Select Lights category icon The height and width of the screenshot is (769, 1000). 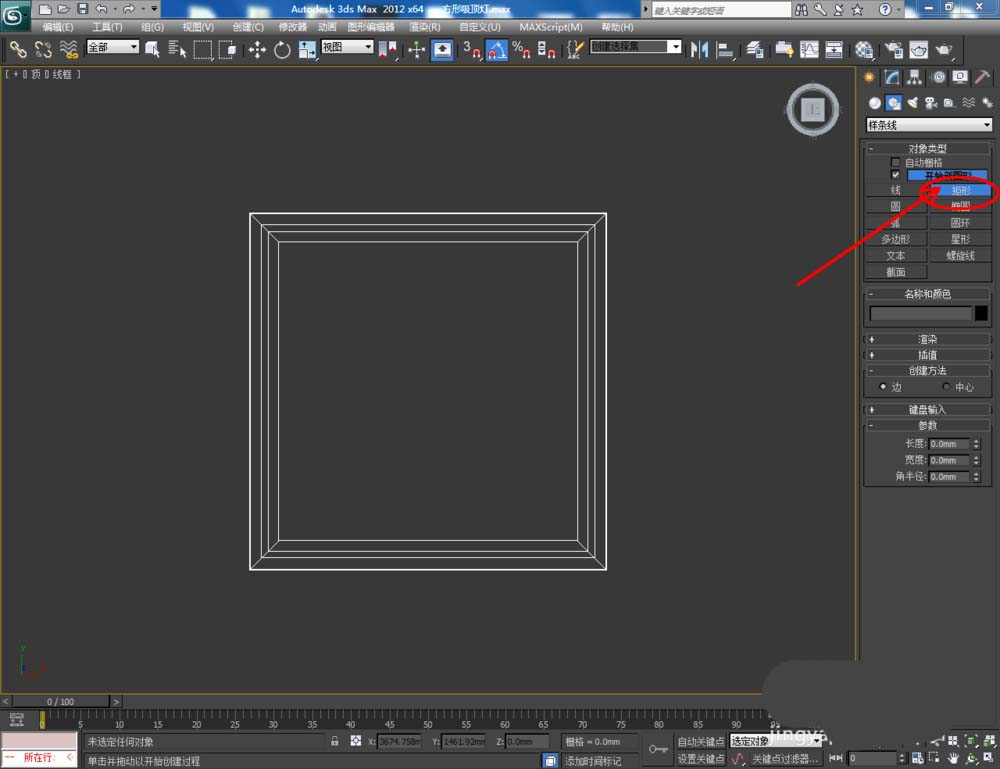click(x=913, y=103)
